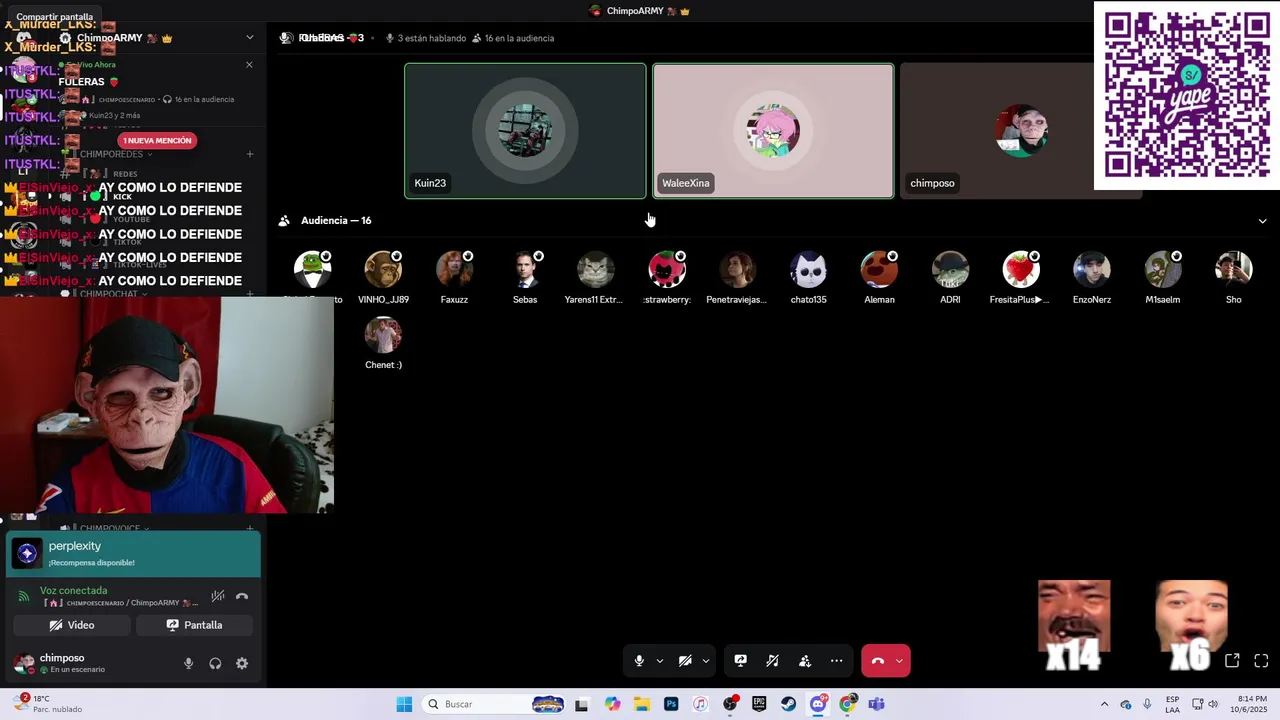Enter full screen mode
This screenshot has width=1280, height=720.
[x=1261, y=661]
